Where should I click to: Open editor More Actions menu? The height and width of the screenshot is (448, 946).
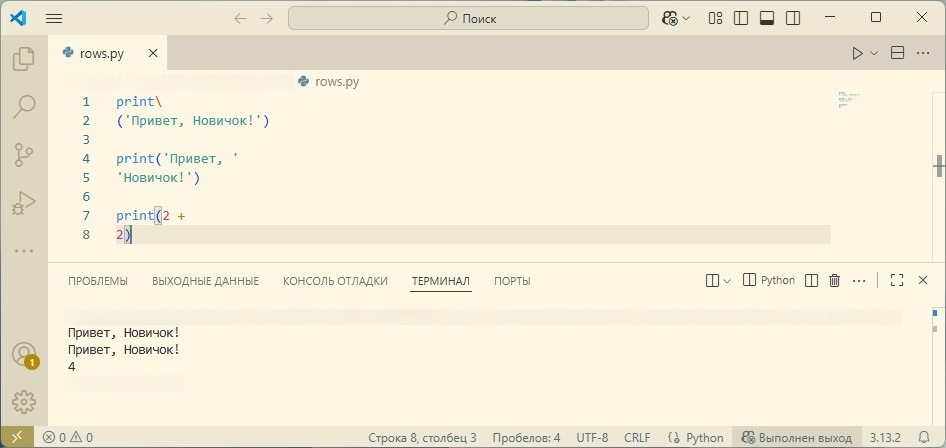(922, 53)
